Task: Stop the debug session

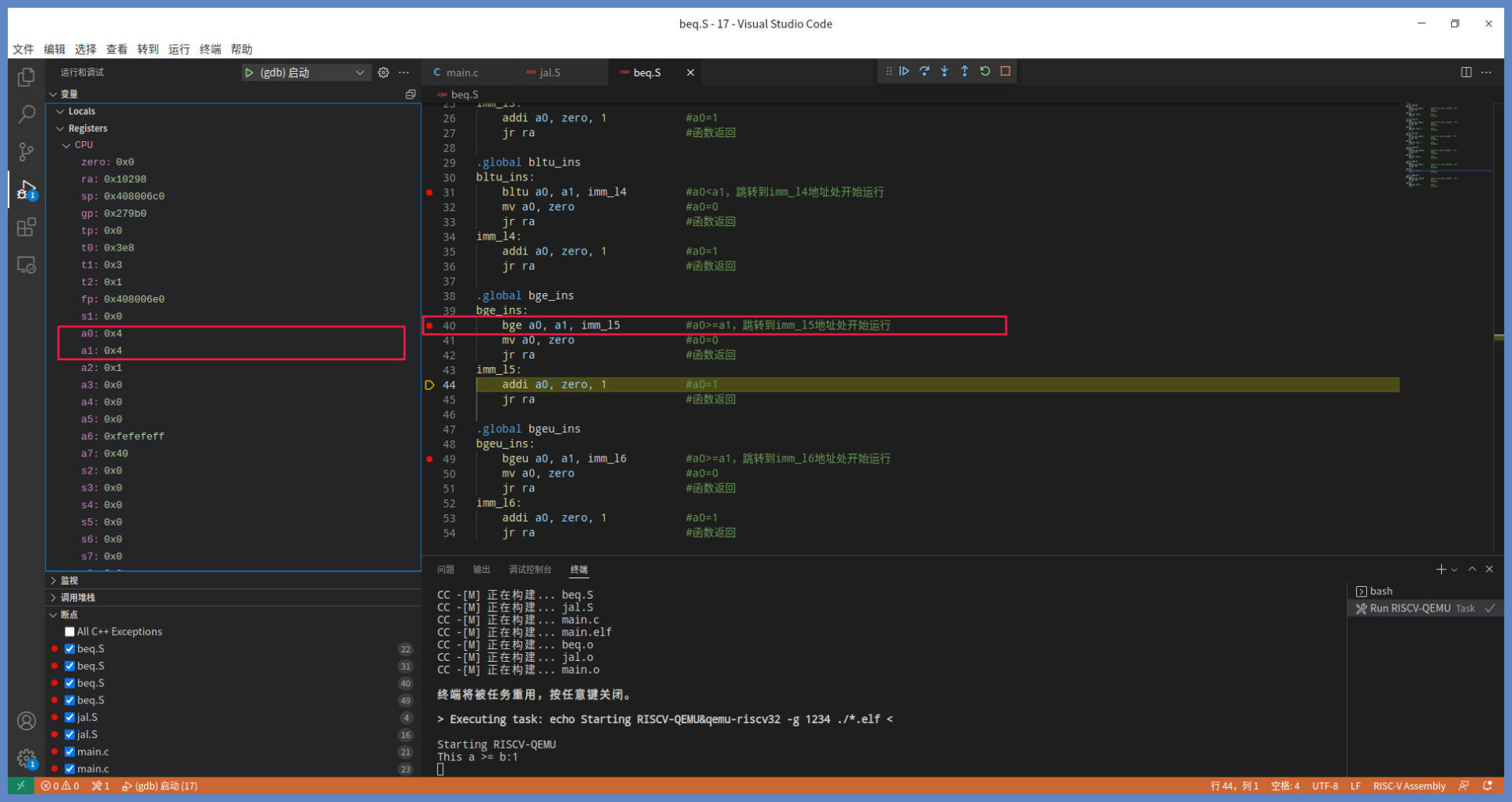Action: 1006,72
